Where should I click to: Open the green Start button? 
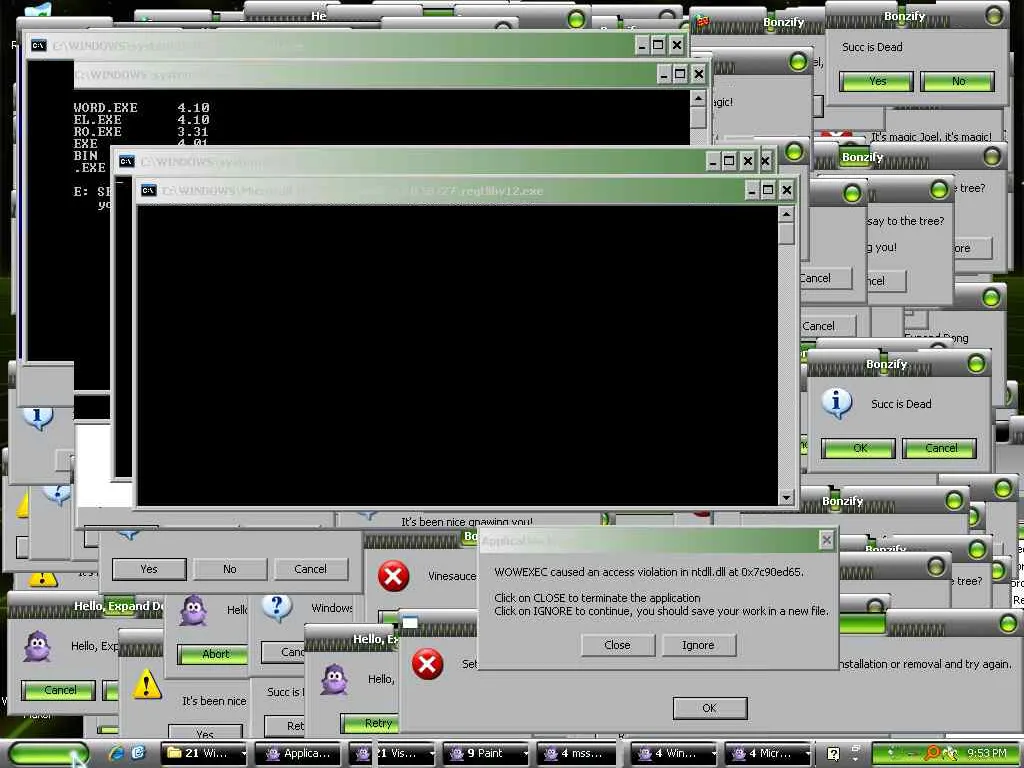click(x=48, y=754)
